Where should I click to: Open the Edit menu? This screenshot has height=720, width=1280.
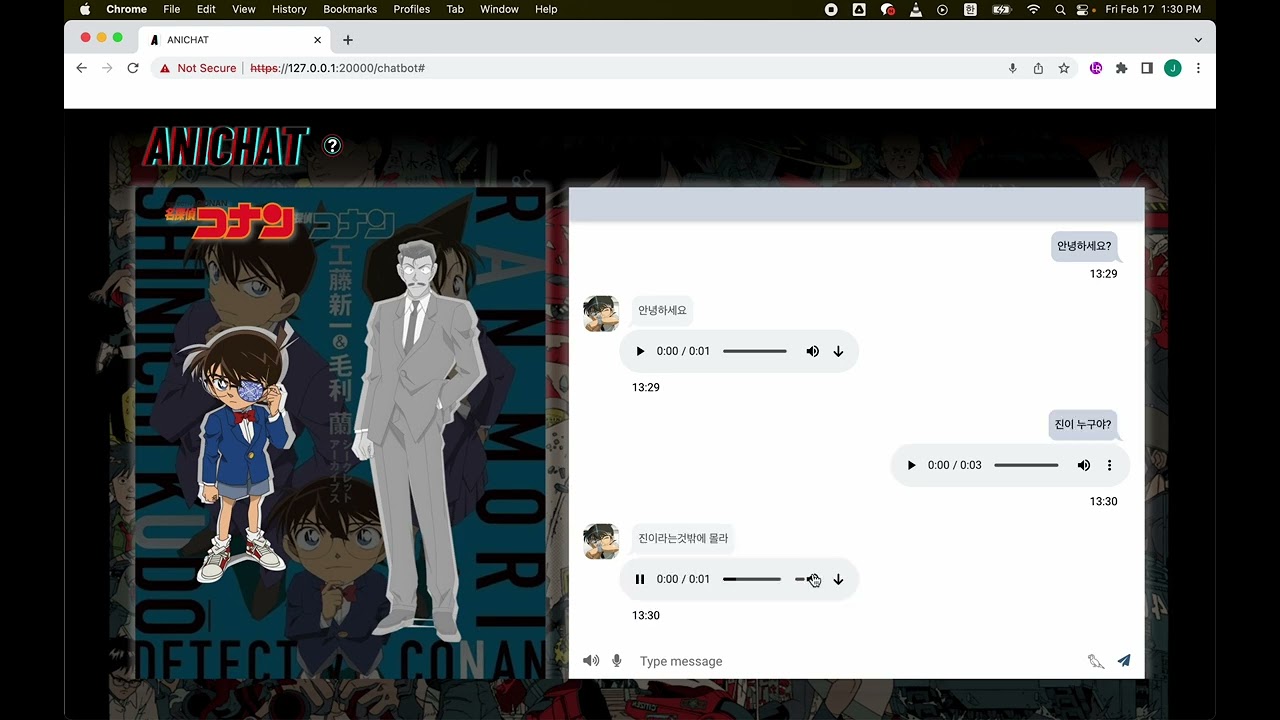pos(206,9)
